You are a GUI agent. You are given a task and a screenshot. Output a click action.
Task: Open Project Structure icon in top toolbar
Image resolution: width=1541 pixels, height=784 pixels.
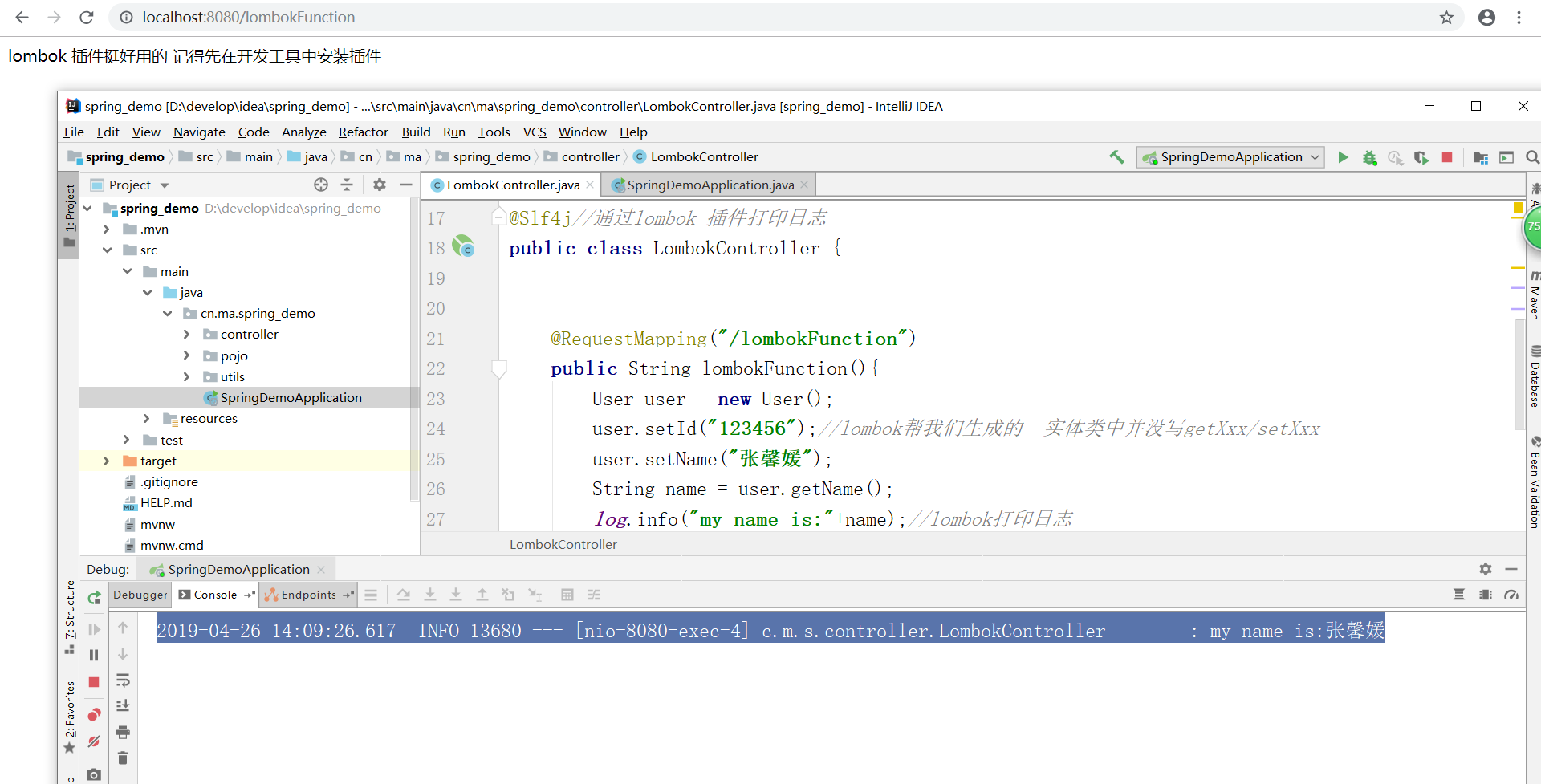[x=1481, y=157]
